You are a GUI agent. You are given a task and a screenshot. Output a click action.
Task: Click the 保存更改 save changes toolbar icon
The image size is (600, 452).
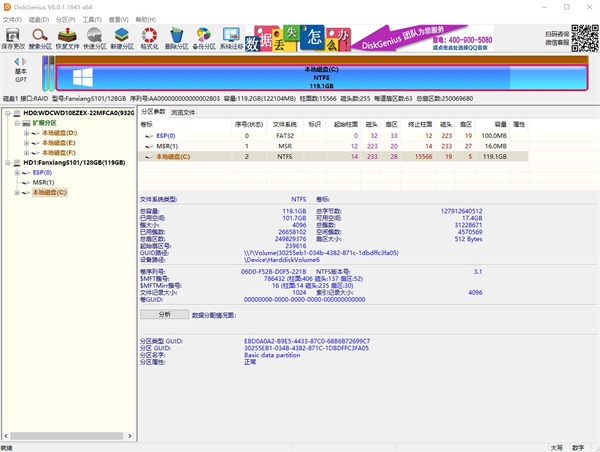coord(14,38)
